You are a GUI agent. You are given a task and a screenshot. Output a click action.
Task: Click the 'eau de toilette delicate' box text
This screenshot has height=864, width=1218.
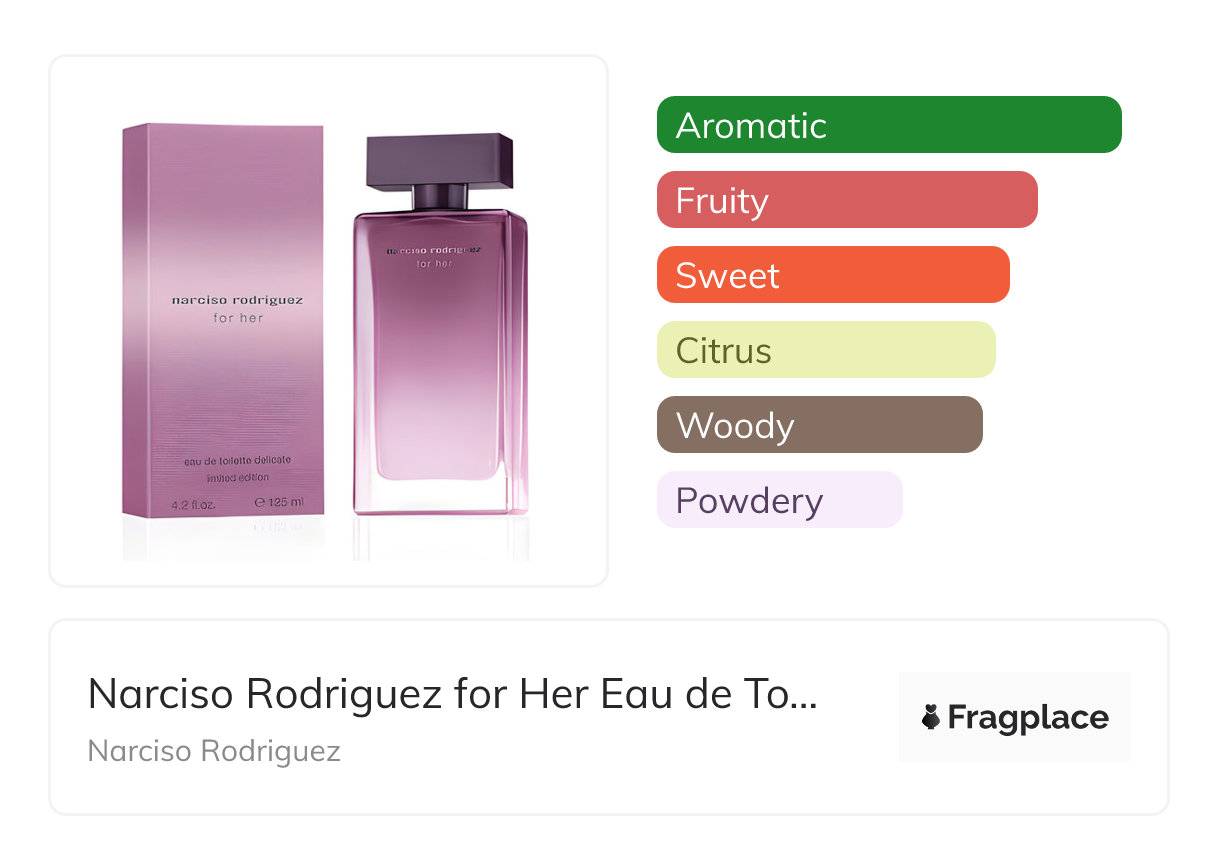(x=238, y=461)
